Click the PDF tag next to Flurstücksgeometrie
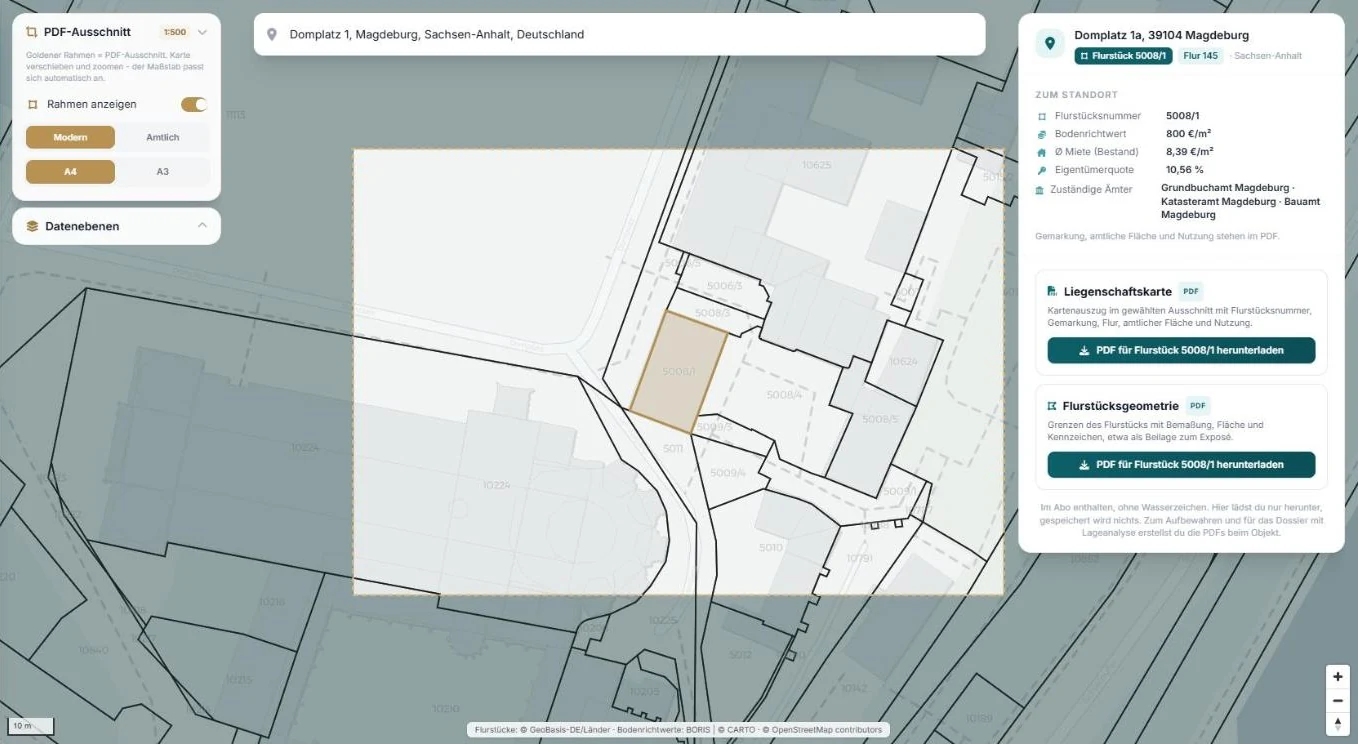Image resolution: width=1358 pixels, height=744 pixels. [x=1198, y=406]
